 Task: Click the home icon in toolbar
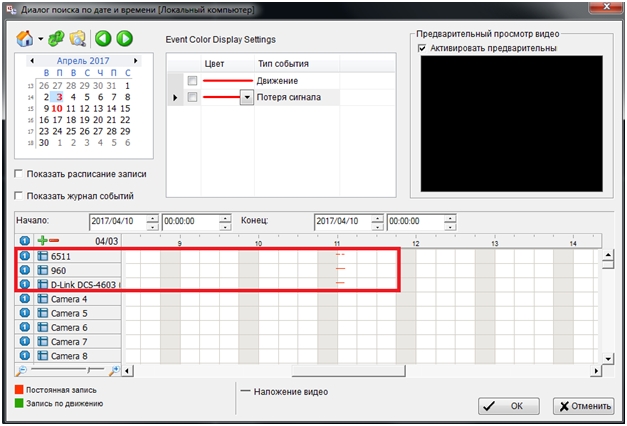(x=25, y=39)
